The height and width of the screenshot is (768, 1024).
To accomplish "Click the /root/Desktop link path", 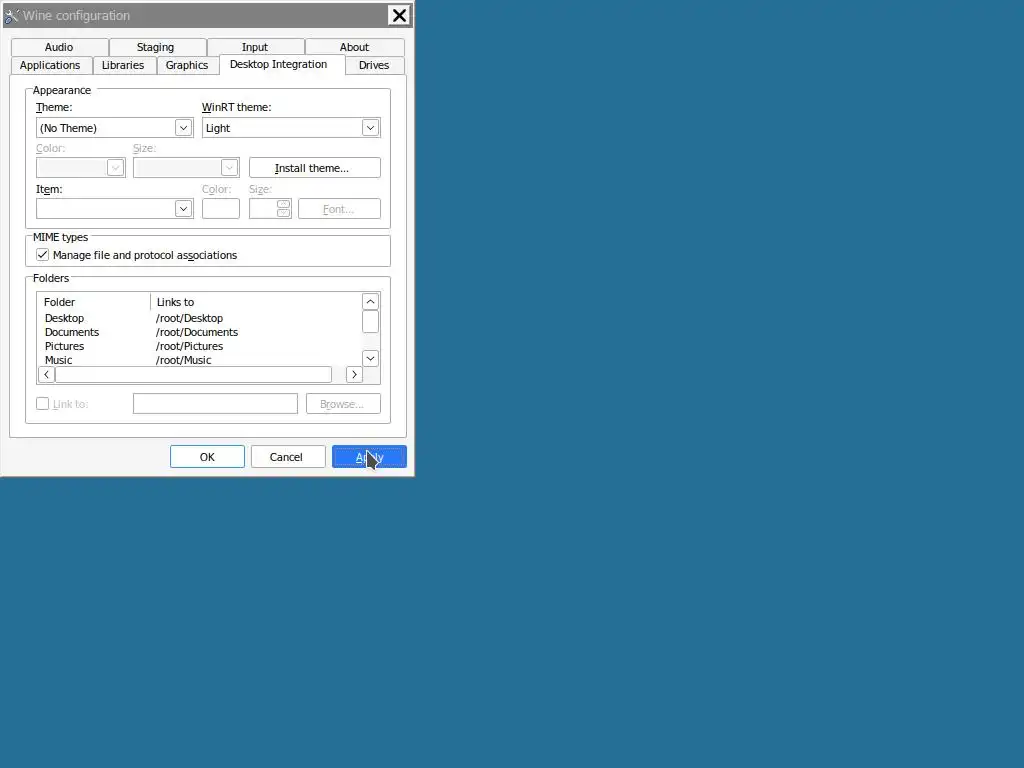I will (x=189, y=318).
